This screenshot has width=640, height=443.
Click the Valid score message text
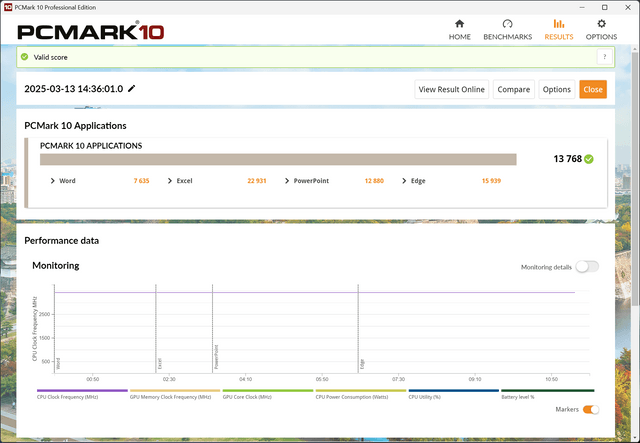click(50, 57)
